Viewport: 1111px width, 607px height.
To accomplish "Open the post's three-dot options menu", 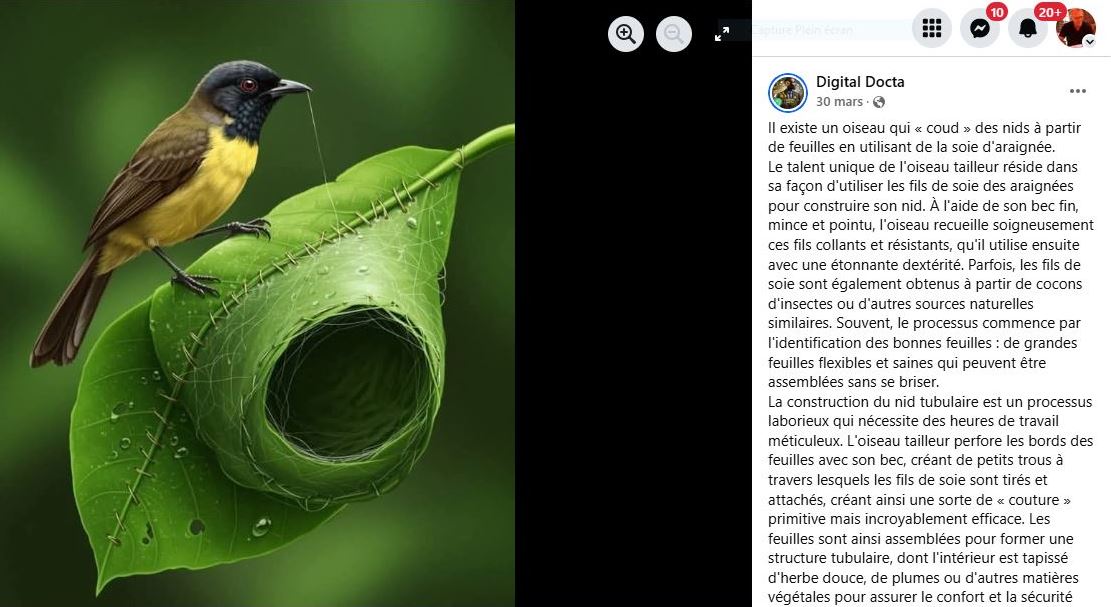I will pos(1078,91).
